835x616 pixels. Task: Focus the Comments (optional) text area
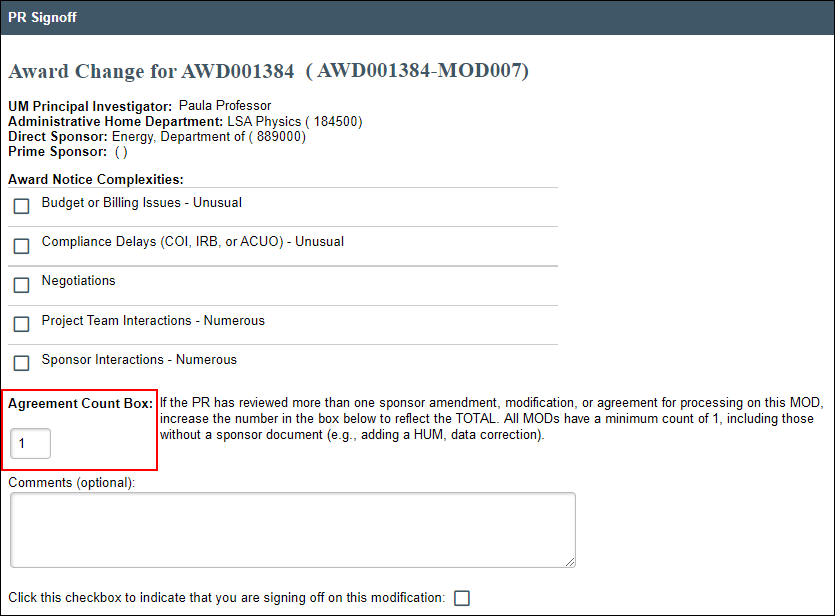pos(292,529)
